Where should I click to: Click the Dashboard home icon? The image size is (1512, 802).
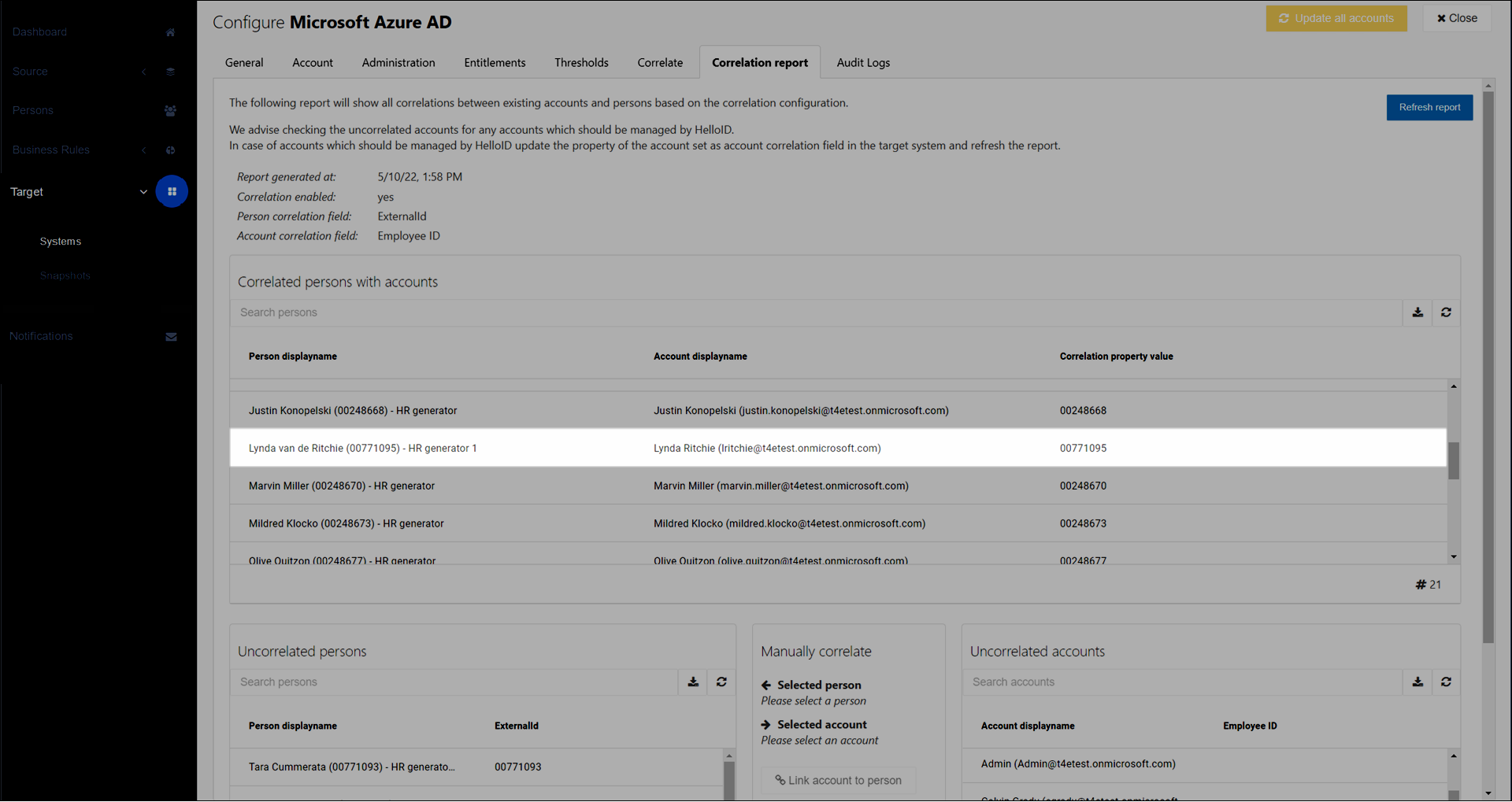pos(170,32)
